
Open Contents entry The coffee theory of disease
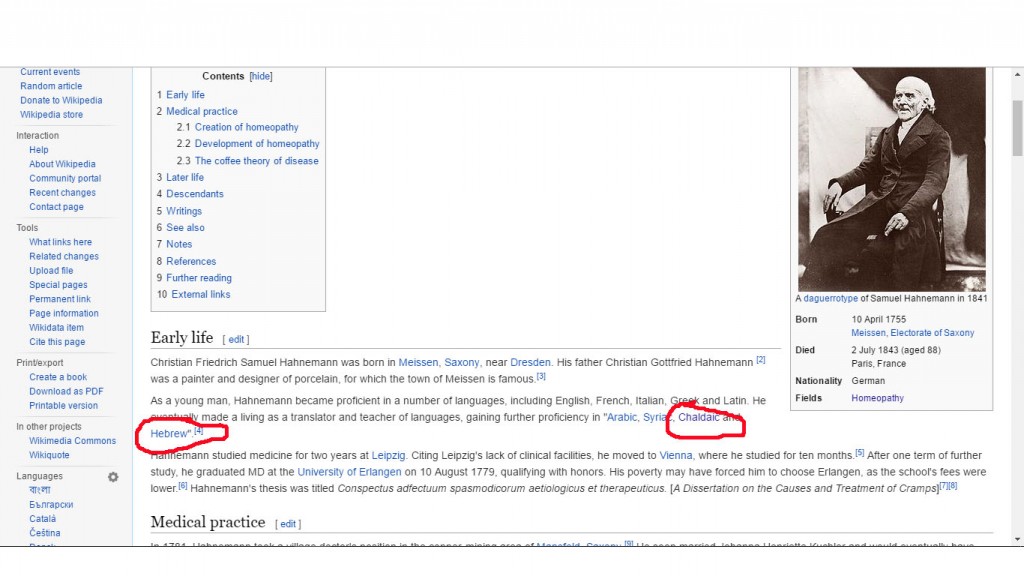pos(257,161)
